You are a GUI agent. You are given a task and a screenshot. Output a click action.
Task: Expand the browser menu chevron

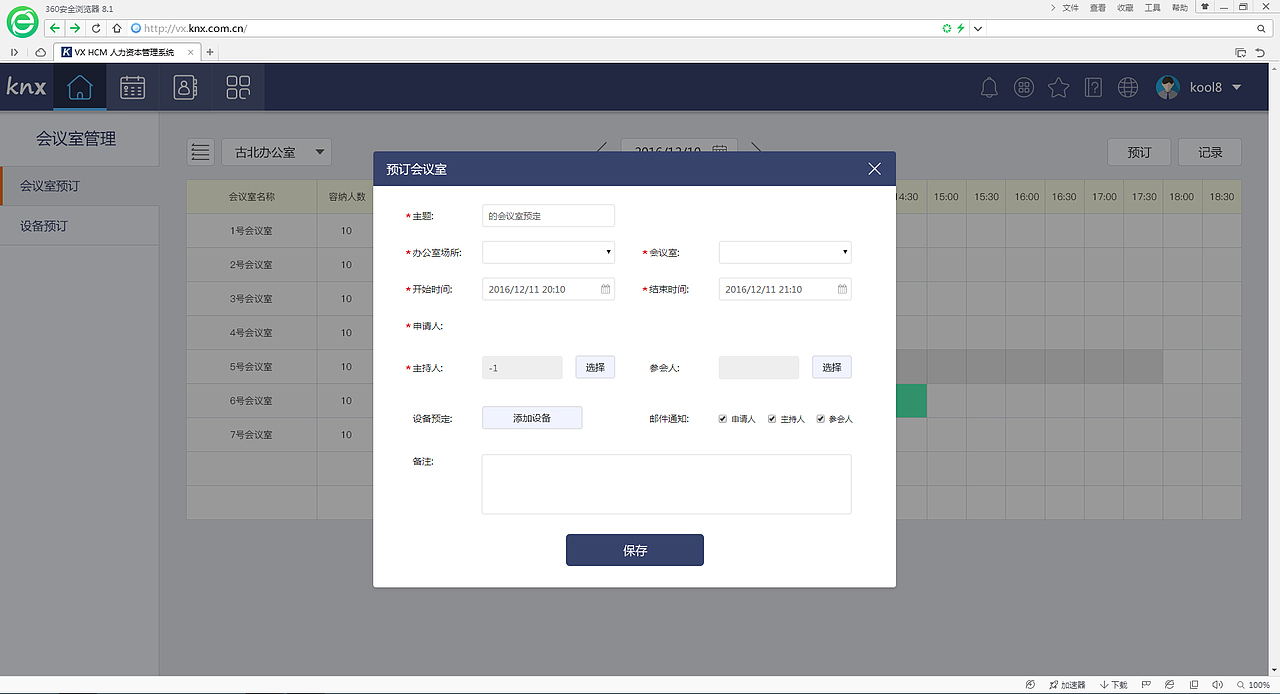pos(1054,7)
